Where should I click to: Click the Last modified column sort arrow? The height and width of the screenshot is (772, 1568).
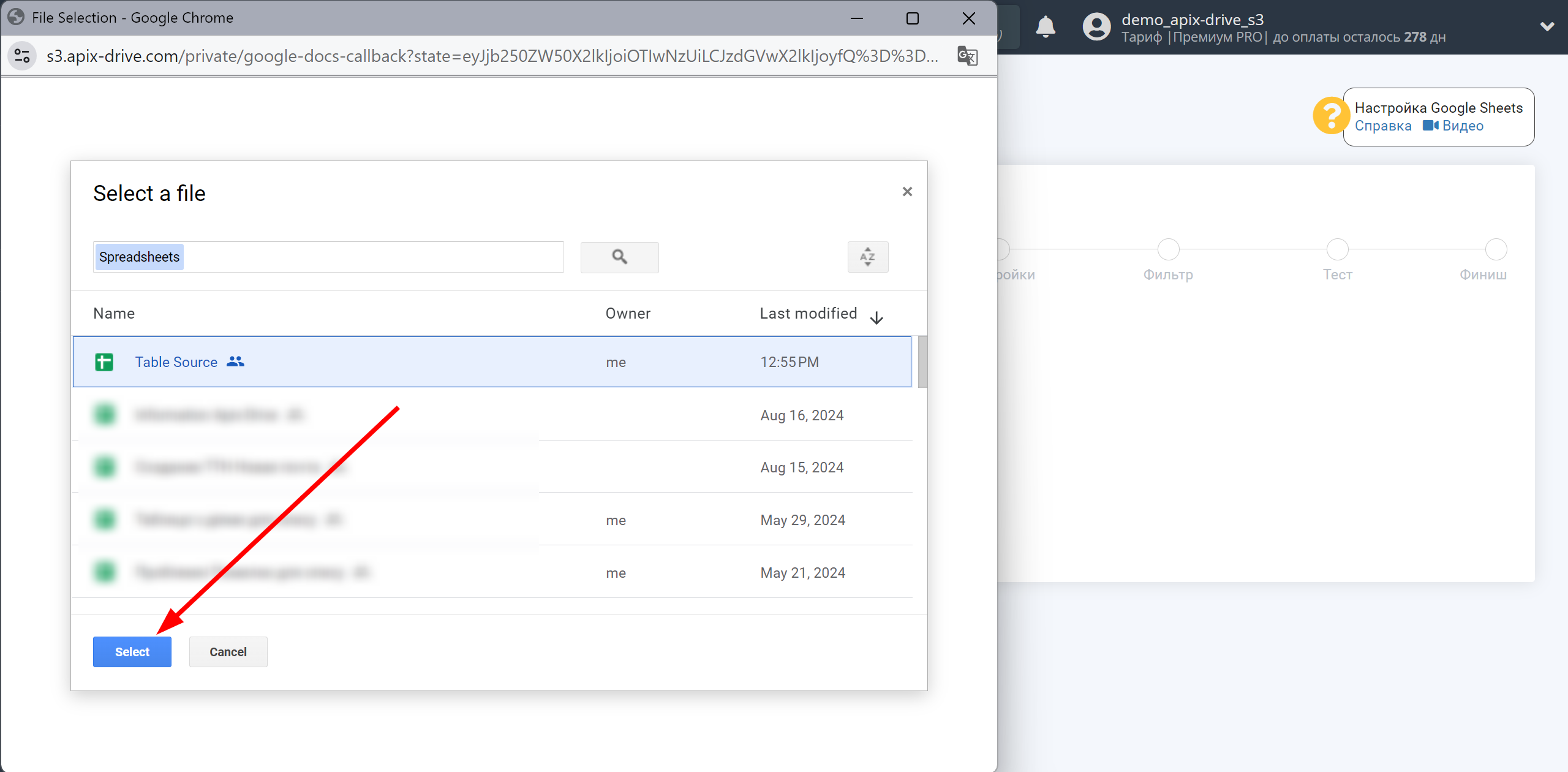877,316
